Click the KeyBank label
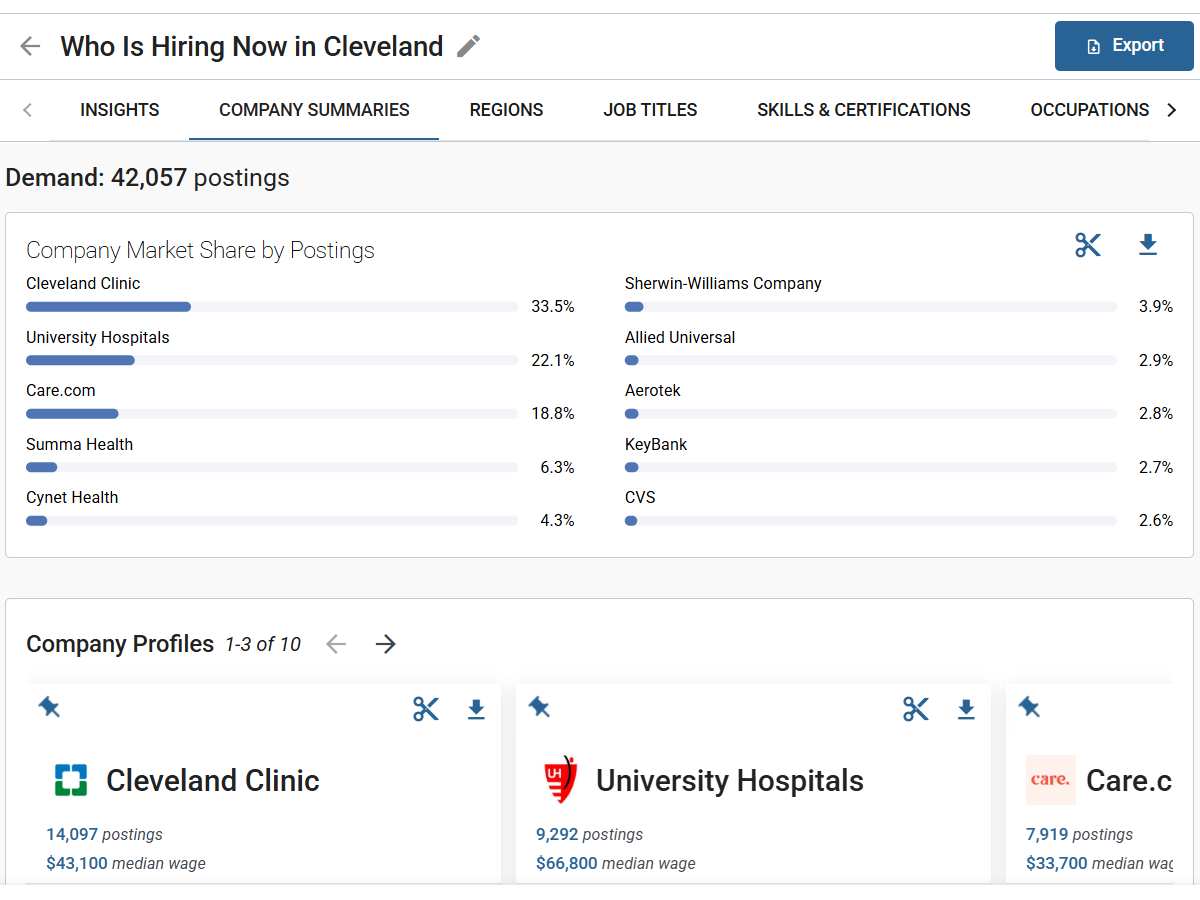 tap(656, 445)
